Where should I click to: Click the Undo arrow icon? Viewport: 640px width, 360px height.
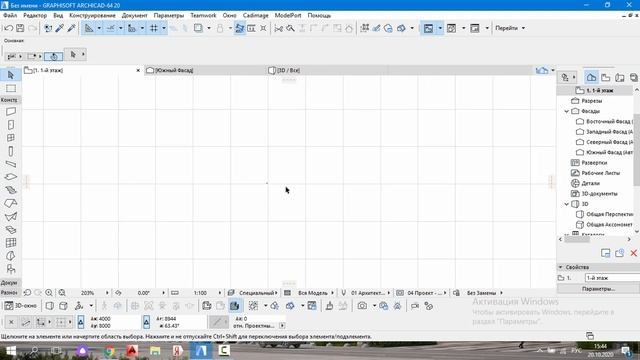coord(8,28)
